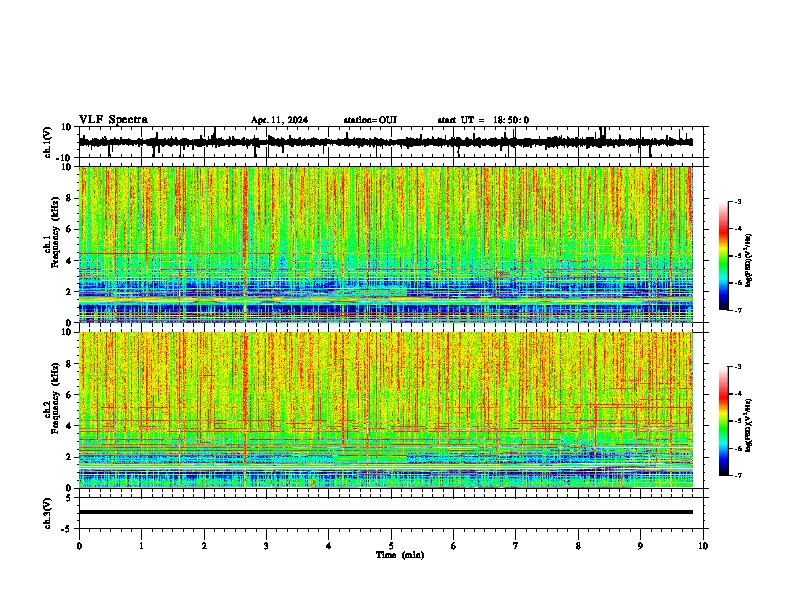
Task: Click the "start UT = 18:50:0" header text
Action: tap(483, 120)
